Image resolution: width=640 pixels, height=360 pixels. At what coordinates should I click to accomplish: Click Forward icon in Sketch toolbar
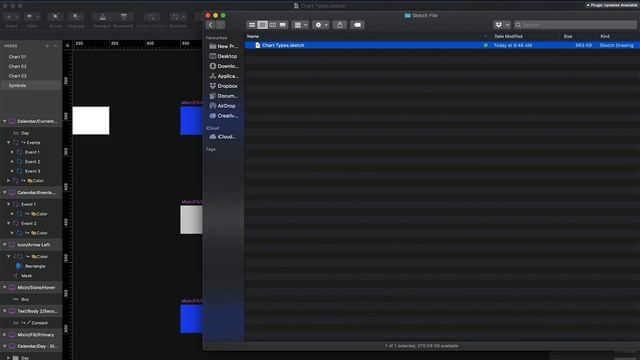[102, 17]
